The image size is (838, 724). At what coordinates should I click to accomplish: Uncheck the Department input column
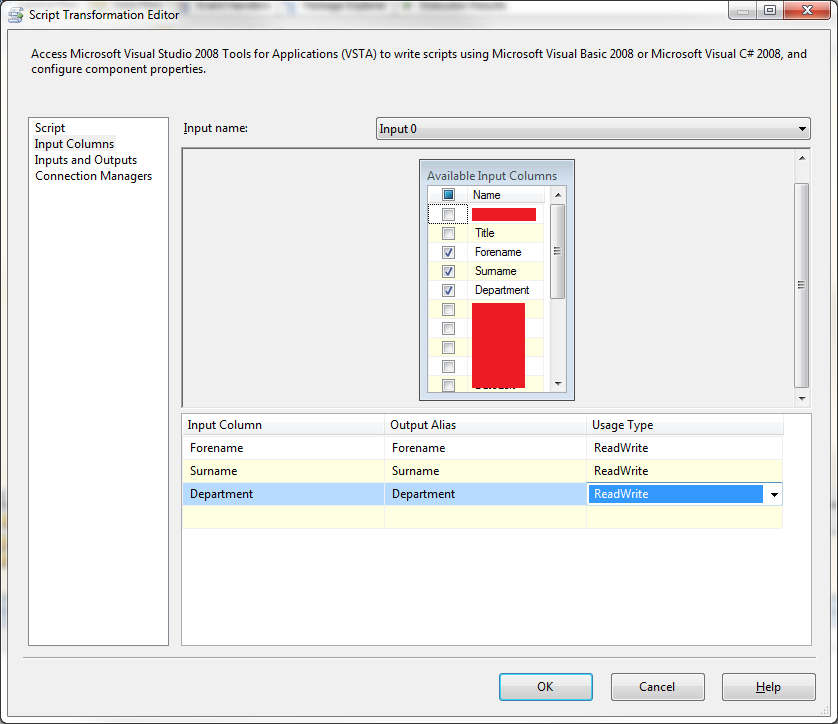coord(448,290)
